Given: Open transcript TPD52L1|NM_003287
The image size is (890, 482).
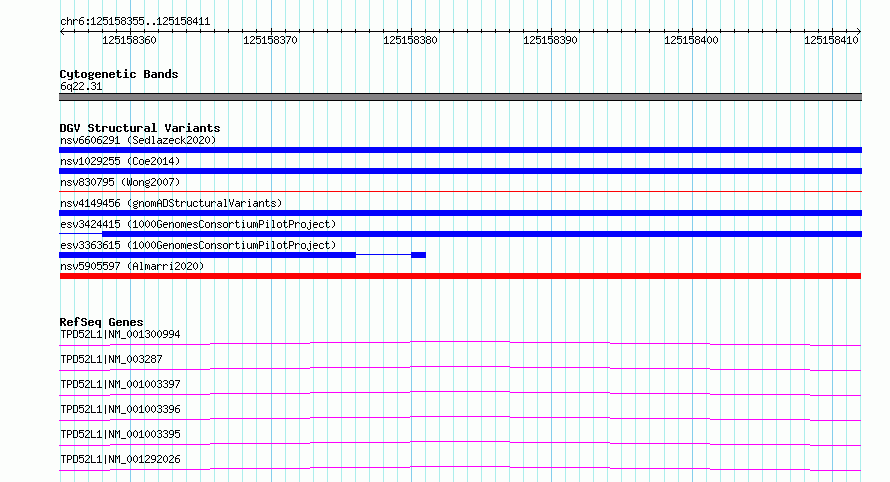Looking at the screenshot, I should pos(111,359).
